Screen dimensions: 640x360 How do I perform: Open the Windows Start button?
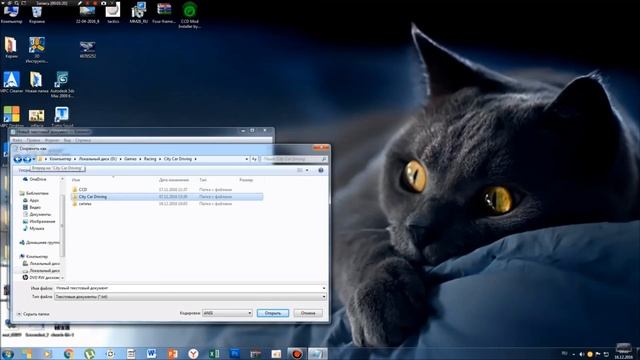[7, 353]
